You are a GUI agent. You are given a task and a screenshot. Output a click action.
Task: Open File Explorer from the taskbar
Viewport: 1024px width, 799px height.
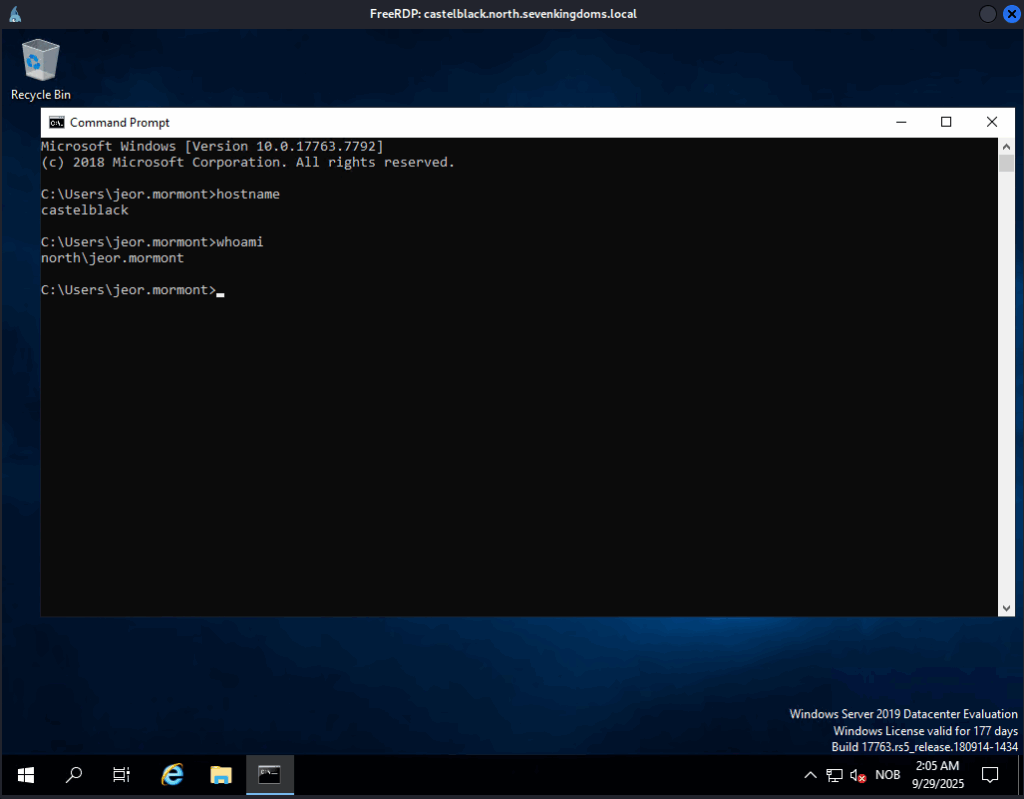click(221, 774)
